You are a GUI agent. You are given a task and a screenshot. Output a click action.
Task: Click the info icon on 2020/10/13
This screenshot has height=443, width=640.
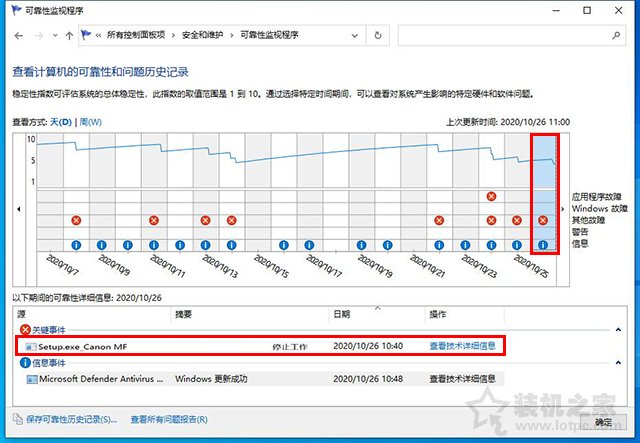[206, 245]
